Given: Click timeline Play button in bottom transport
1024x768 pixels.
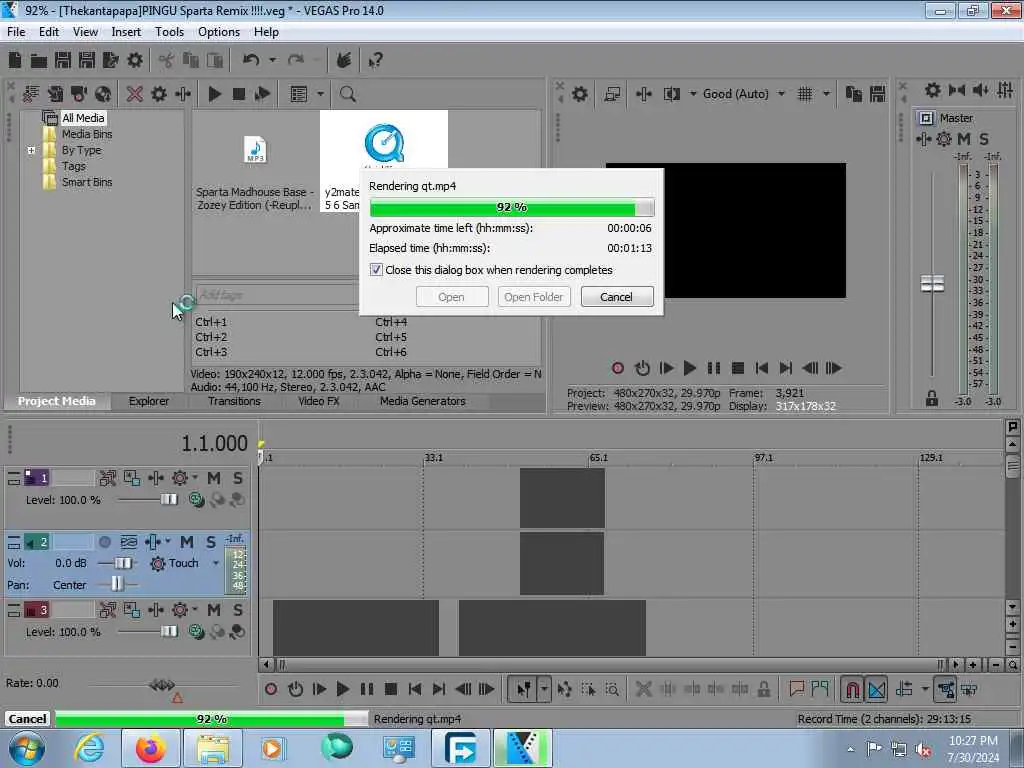Looking at the screenshot, I should coord(342,689).
